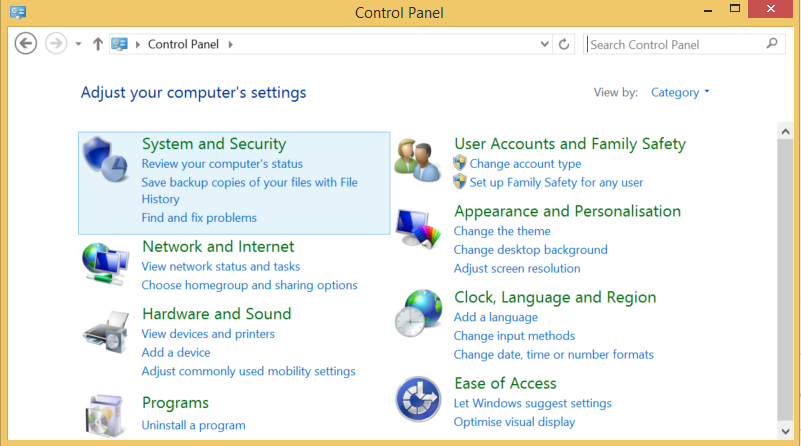
Task: Open Save backup copies with File History
Action: 249,191
